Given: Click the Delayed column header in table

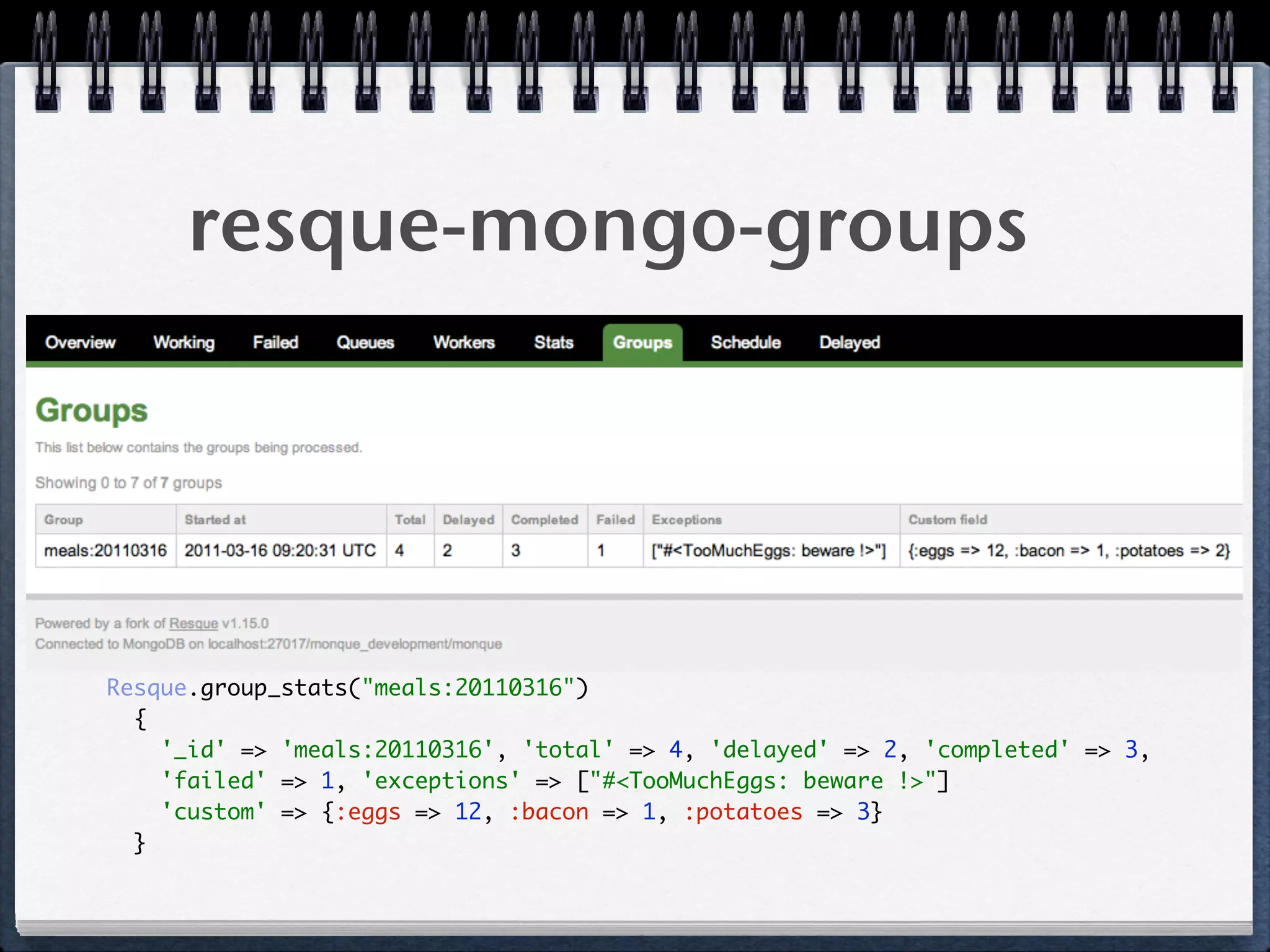Looking at the screenshot, I should point(468,519).
